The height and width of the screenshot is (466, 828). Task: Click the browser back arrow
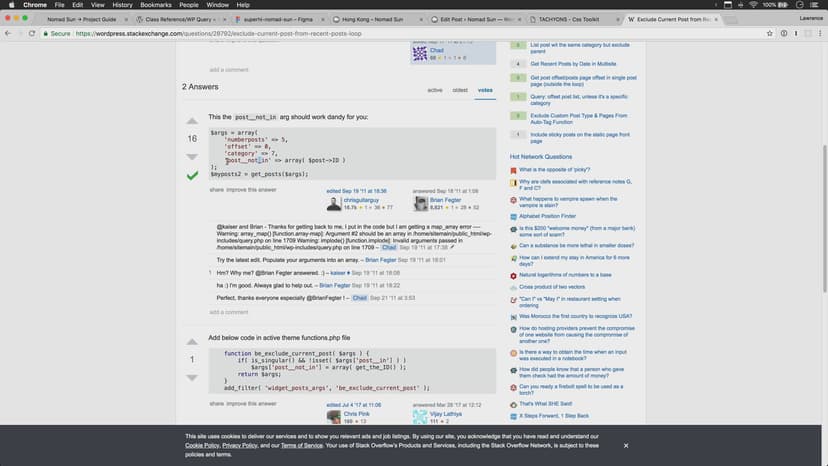click(8, 33)
